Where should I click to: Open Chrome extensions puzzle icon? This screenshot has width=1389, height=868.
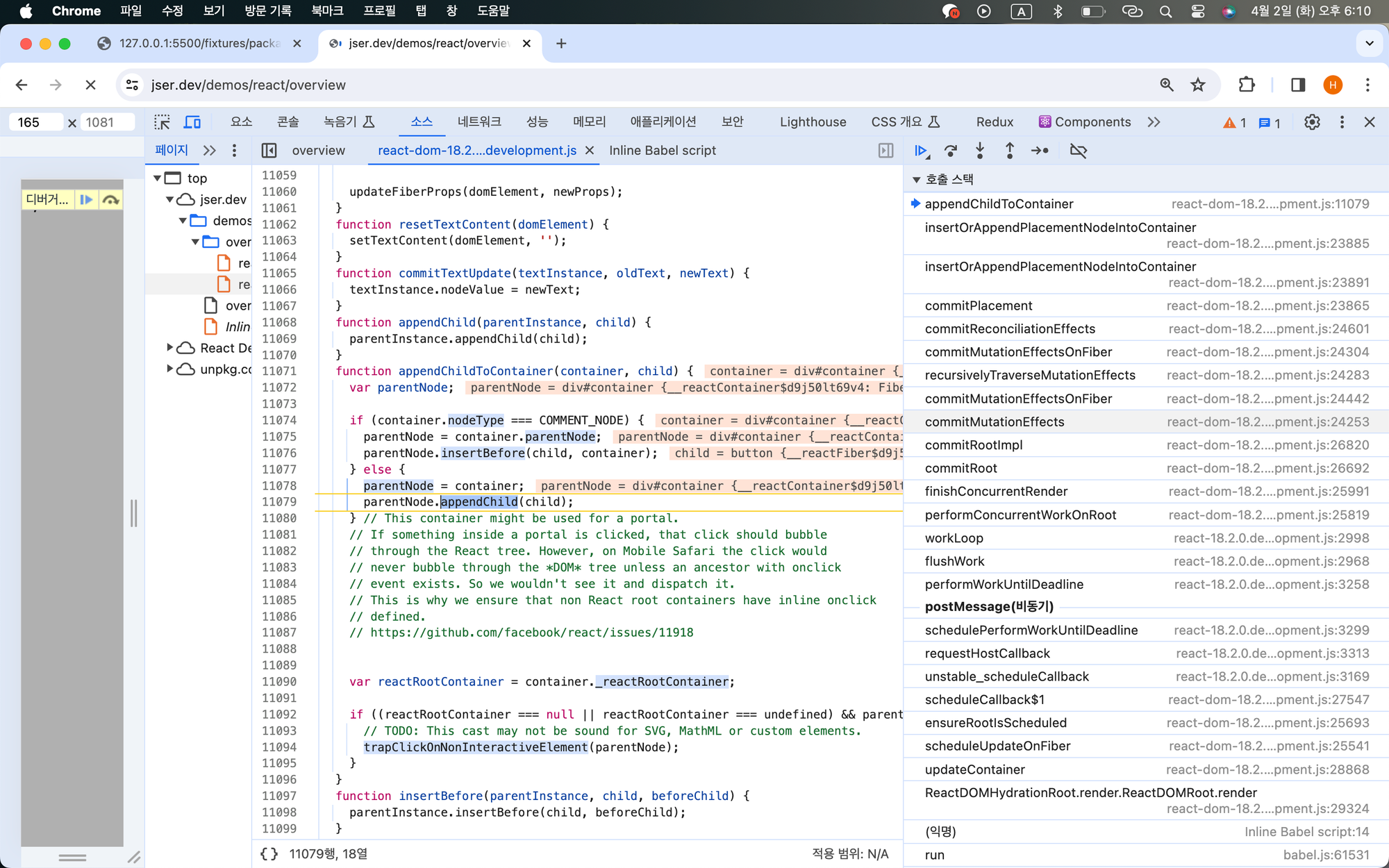point(1247,85)
